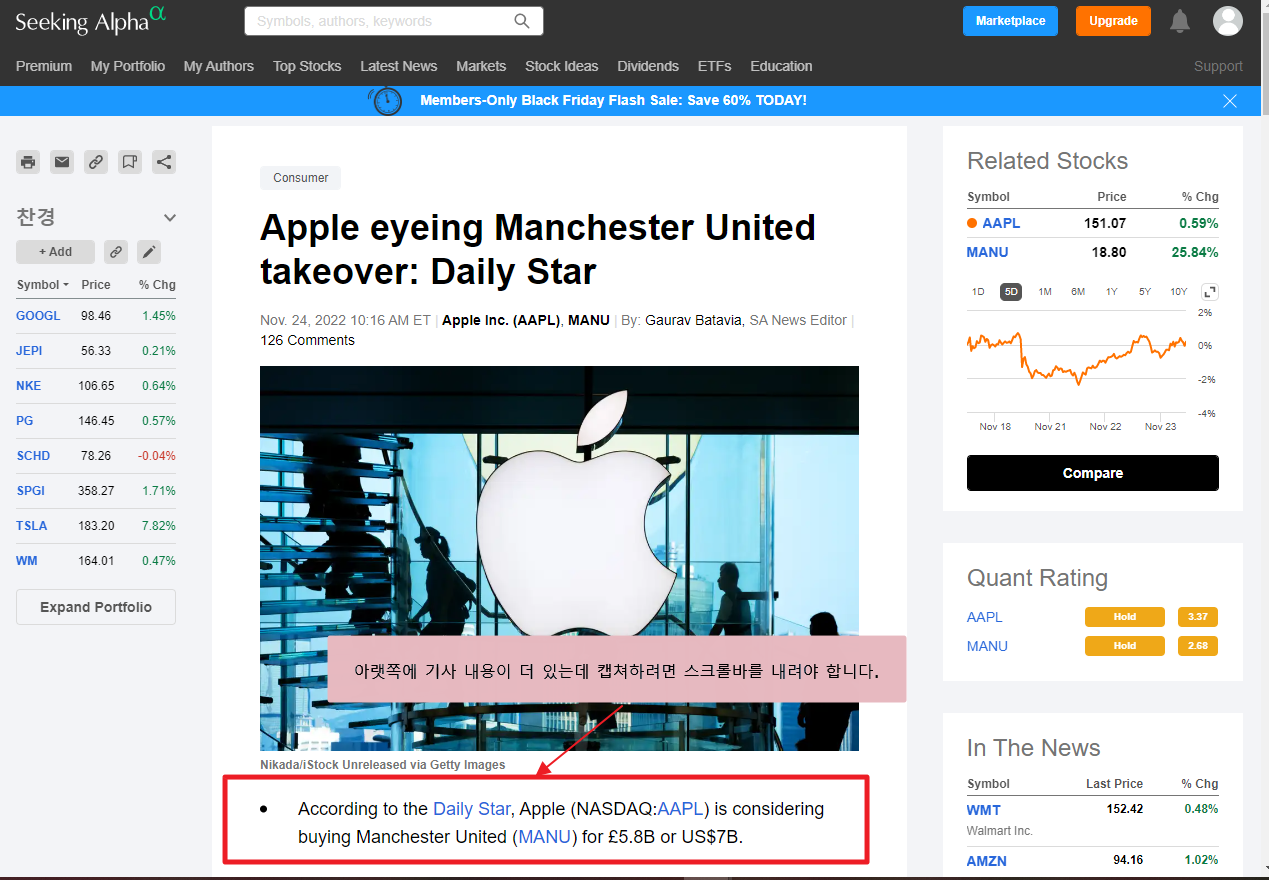Select the 6M chart range
Viewport: 1269px width, 880px height.
click(x=1078, y=292)
